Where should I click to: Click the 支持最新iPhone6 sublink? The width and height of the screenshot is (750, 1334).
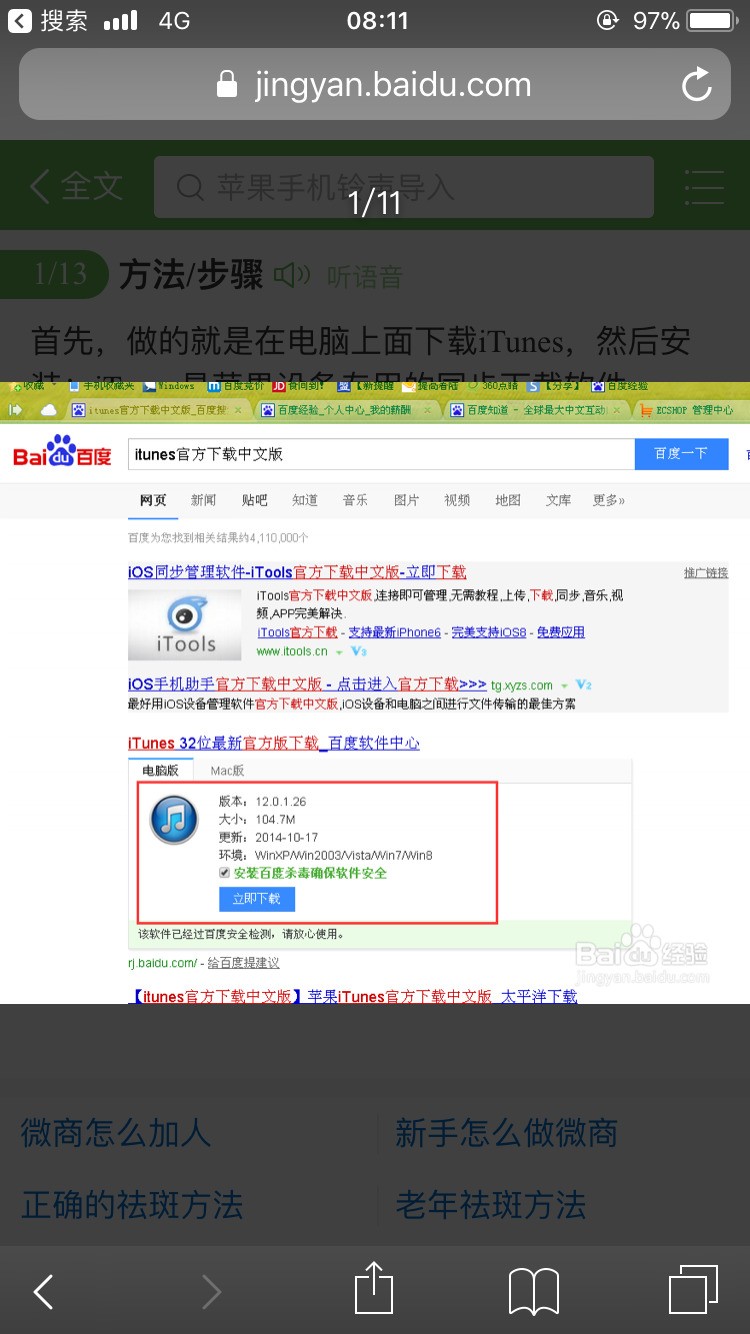(x=394, y=632)
